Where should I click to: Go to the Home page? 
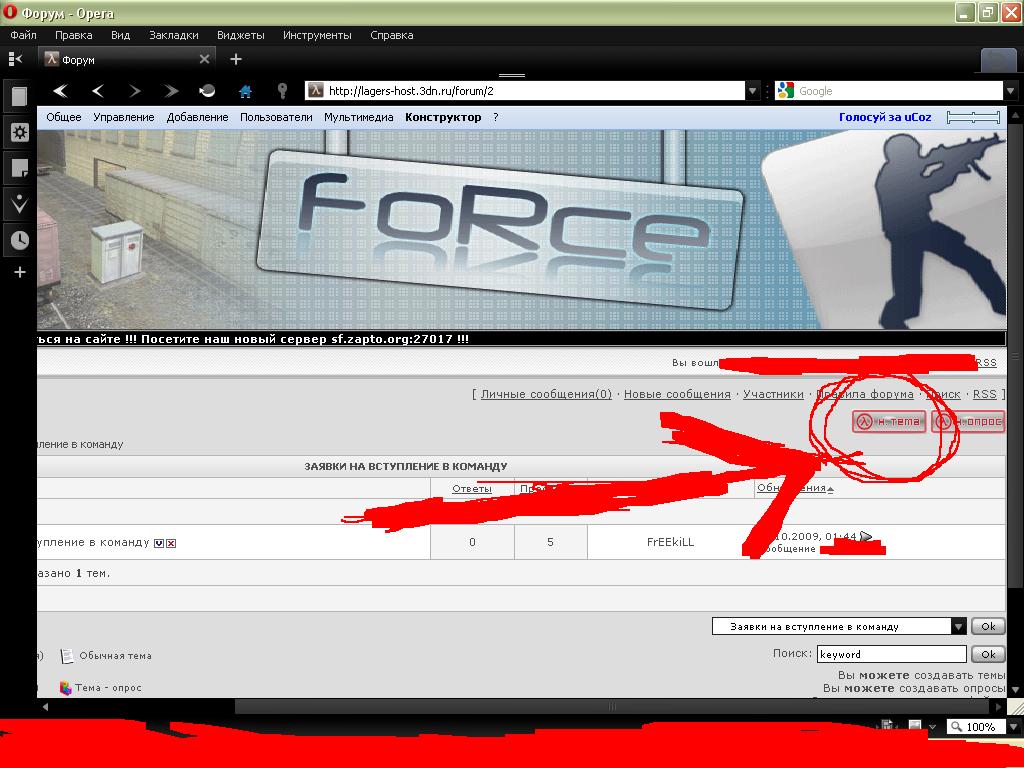pyautogui.click(x=246, y=91)
